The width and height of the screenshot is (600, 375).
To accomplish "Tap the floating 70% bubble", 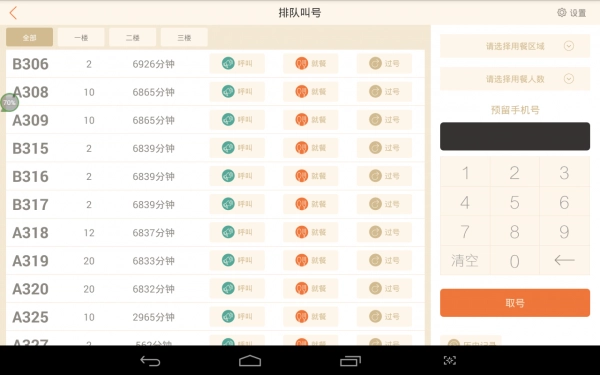I will pyautogui.click(x=9, y=102).
